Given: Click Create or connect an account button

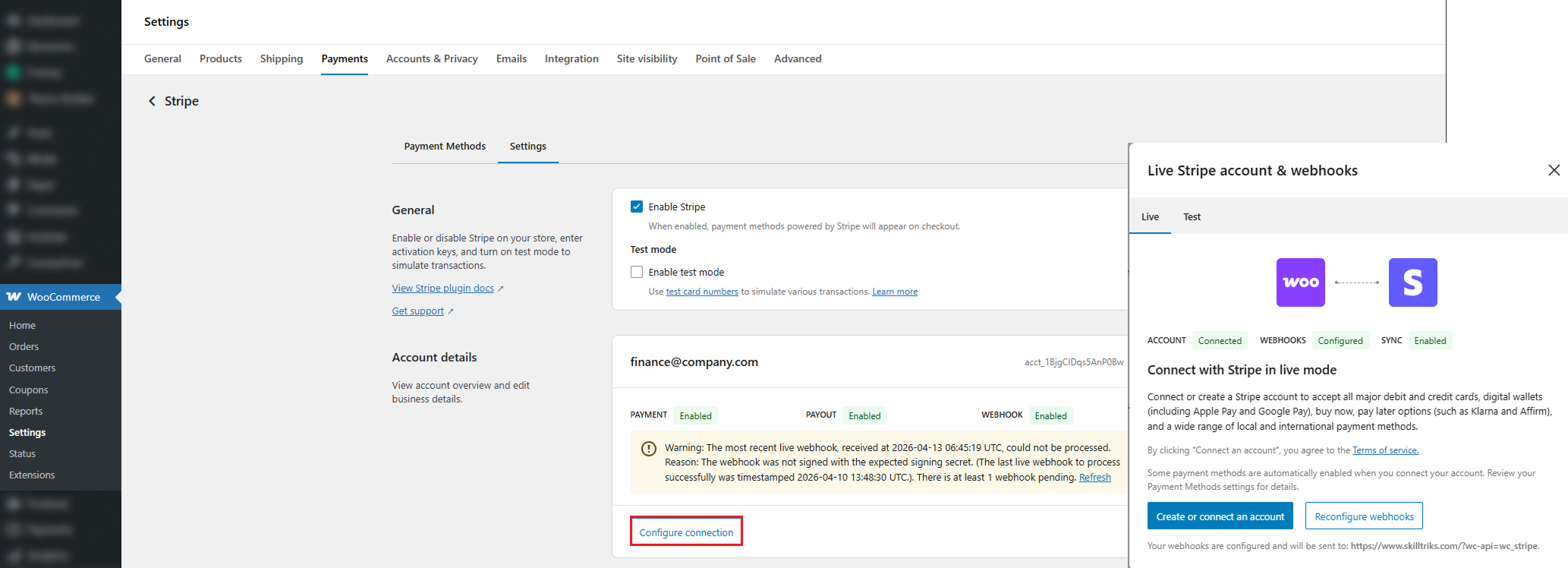Looking at the screenshot, I should 1220,516.
